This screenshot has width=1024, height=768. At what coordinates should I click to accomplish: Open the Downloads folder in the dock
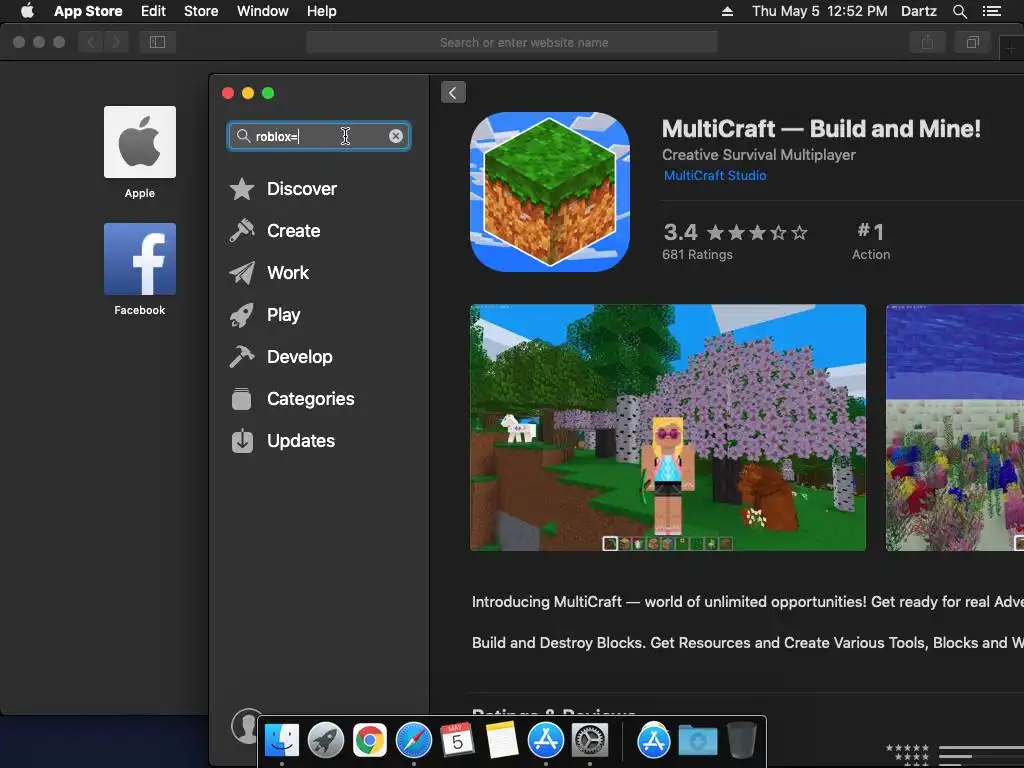coord(697,741)
